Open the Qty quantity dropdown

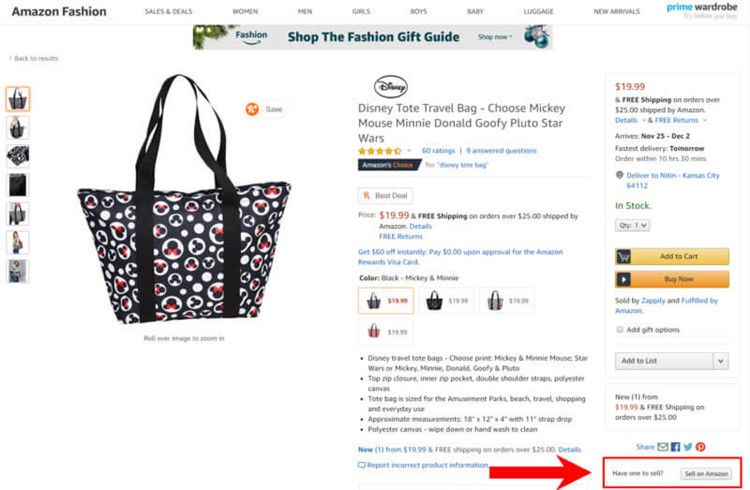[634, 225]
